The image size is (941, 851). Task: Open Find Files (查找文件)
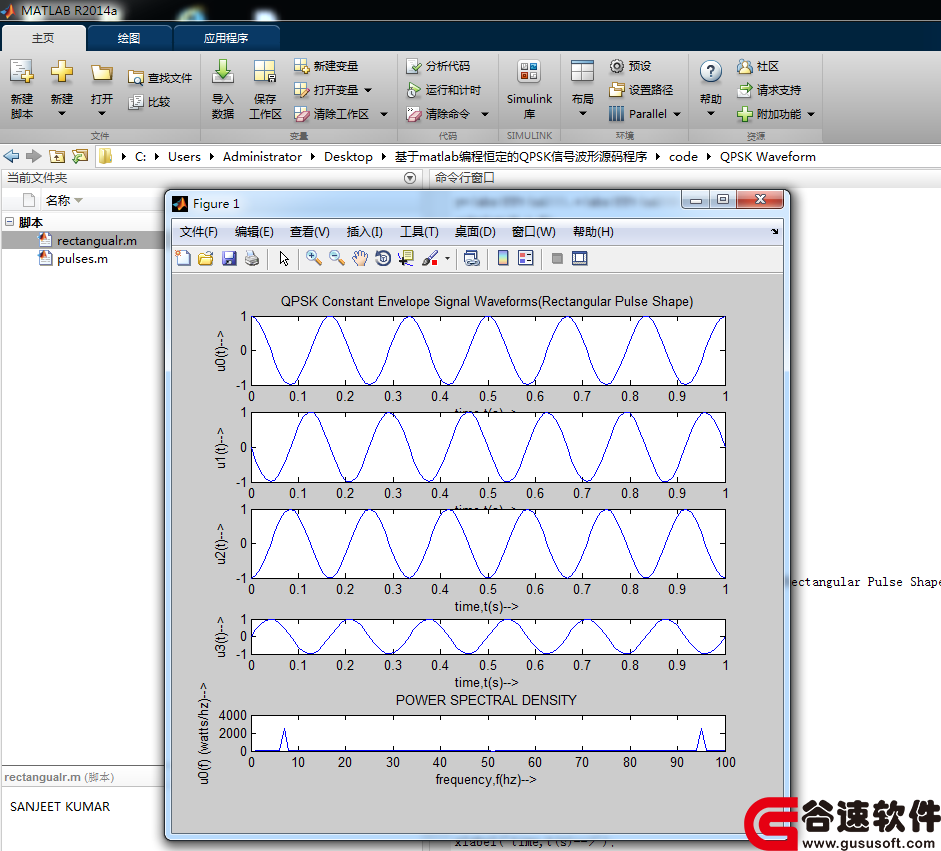coord(160,78)
